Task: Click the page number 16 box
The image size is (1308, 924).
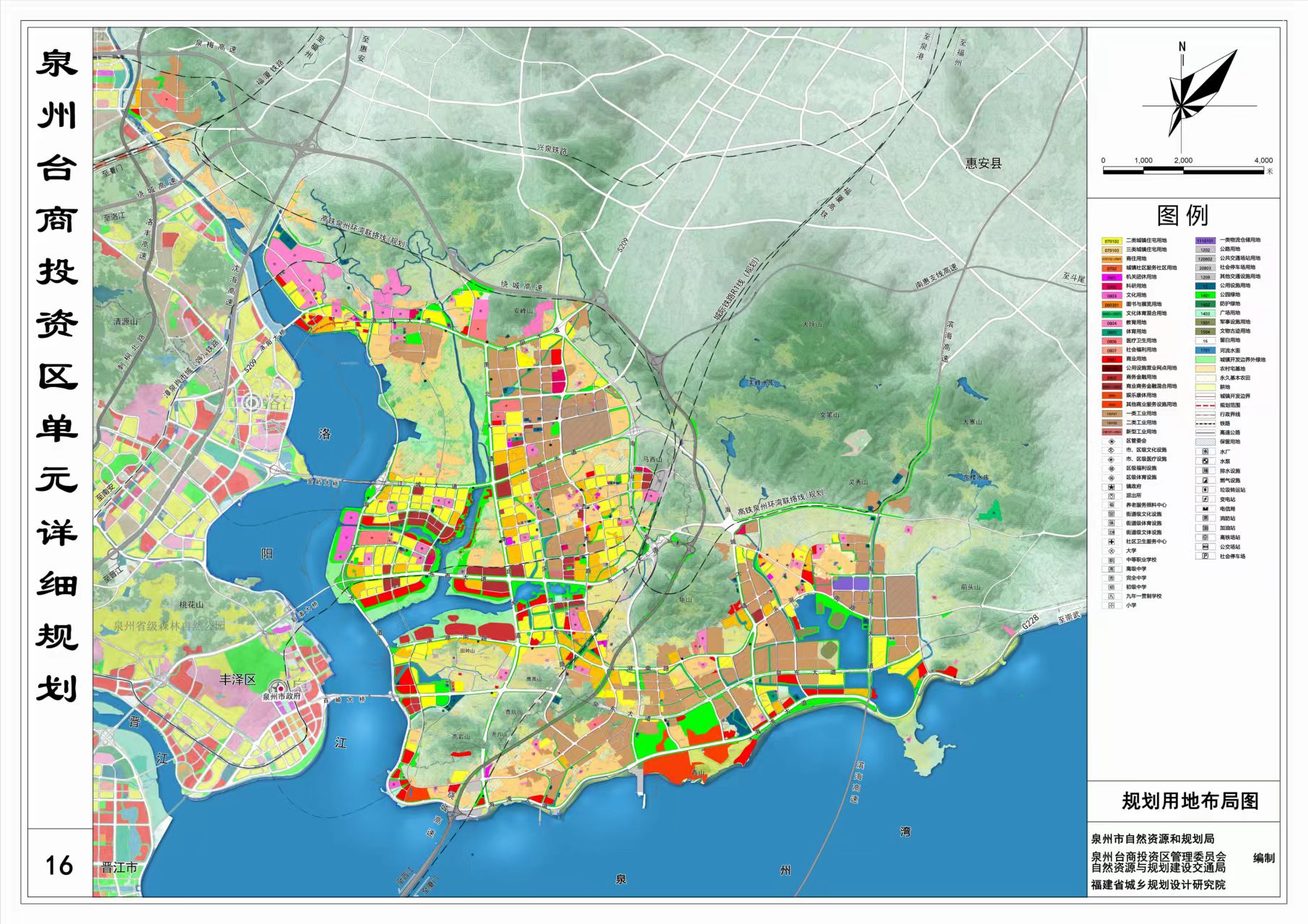Action: pos(59,865)
